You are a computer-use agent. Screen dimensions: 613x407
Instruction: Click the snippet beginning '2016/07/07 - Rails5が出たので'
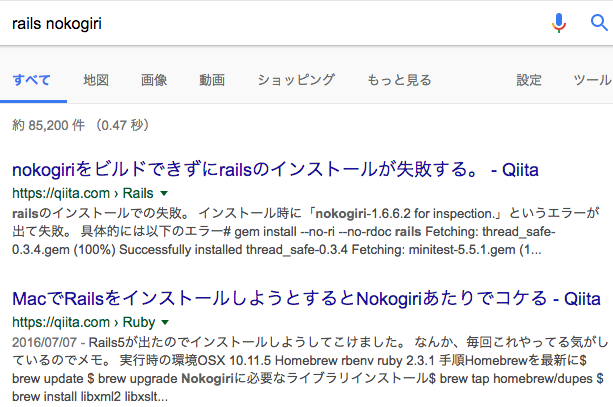(x=310, y=369)
